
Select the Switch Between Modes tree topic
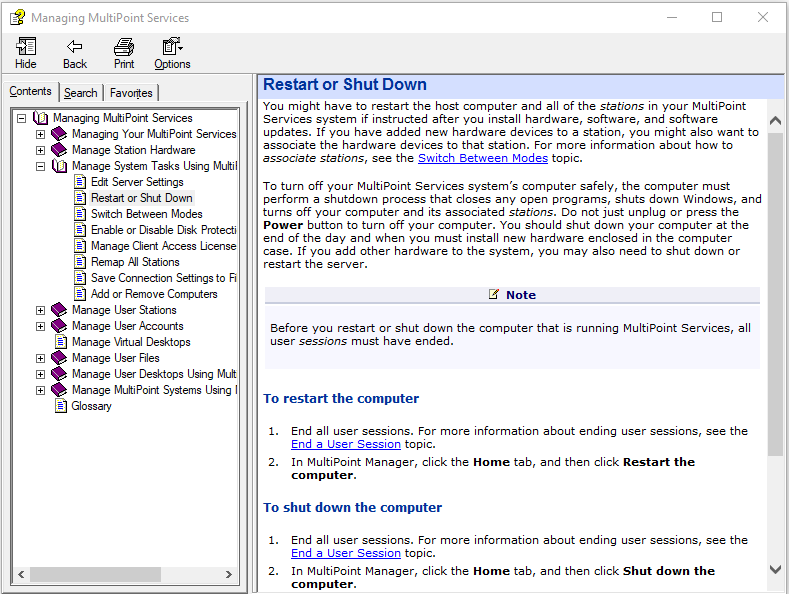(x=146, y=214)
